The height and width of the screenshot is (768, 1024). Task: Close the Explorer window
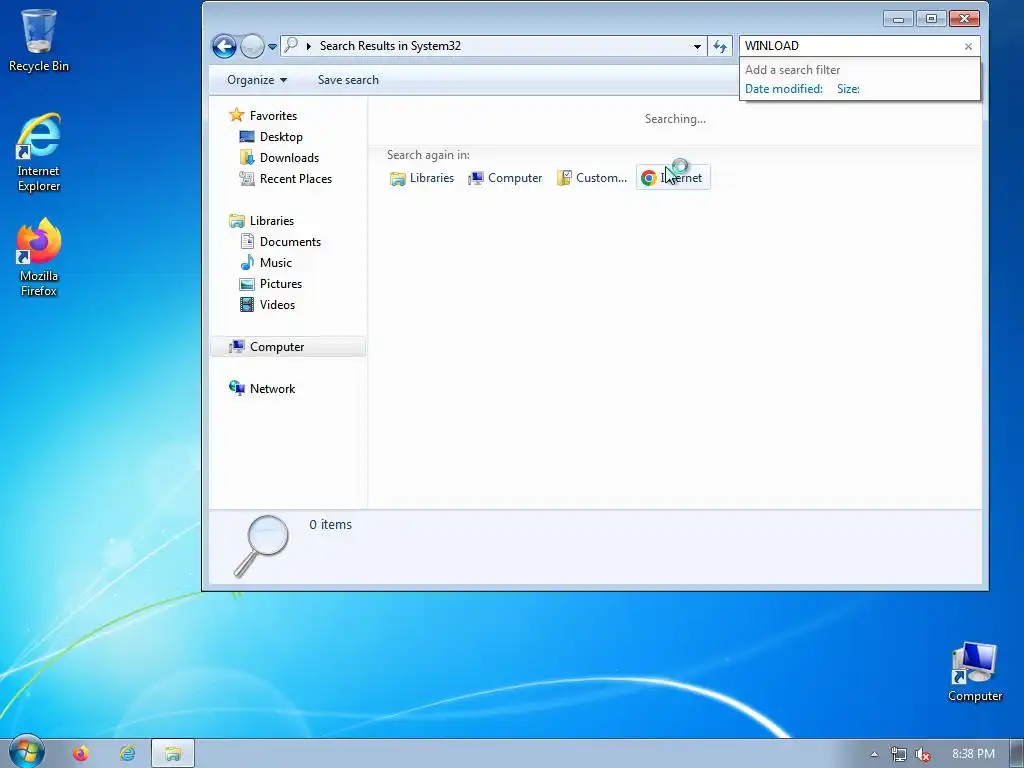point(964,18)
